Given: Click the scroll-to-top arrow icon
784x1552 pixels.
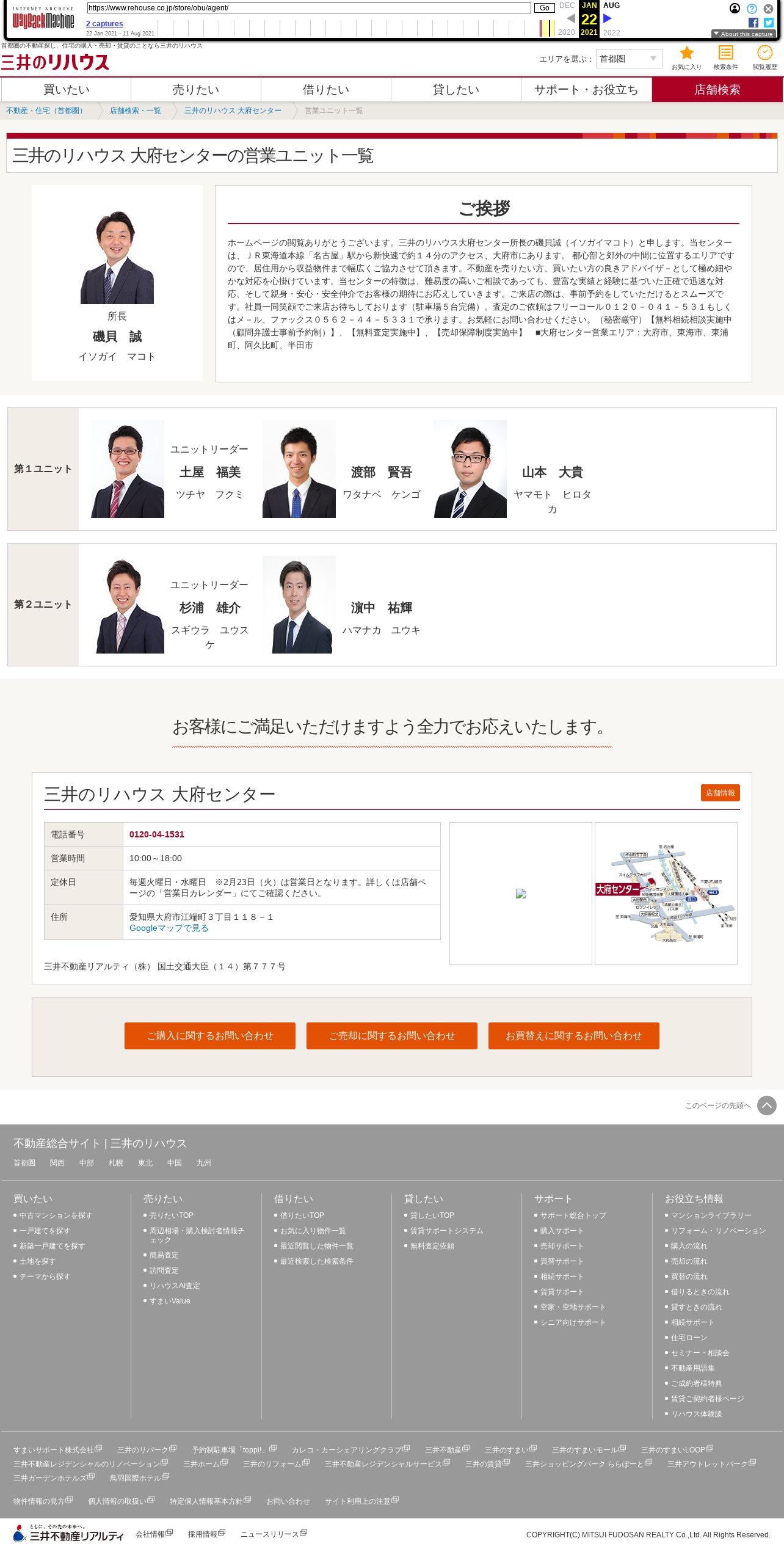Looking at the screenshot, I should click(767, 1105).
